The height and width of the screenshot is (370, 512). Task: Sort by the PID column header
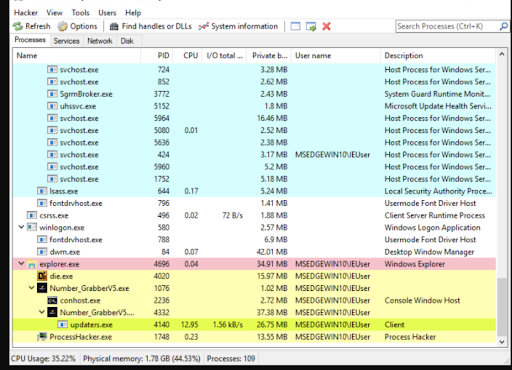pyautogui.click(x=157, y=56)
